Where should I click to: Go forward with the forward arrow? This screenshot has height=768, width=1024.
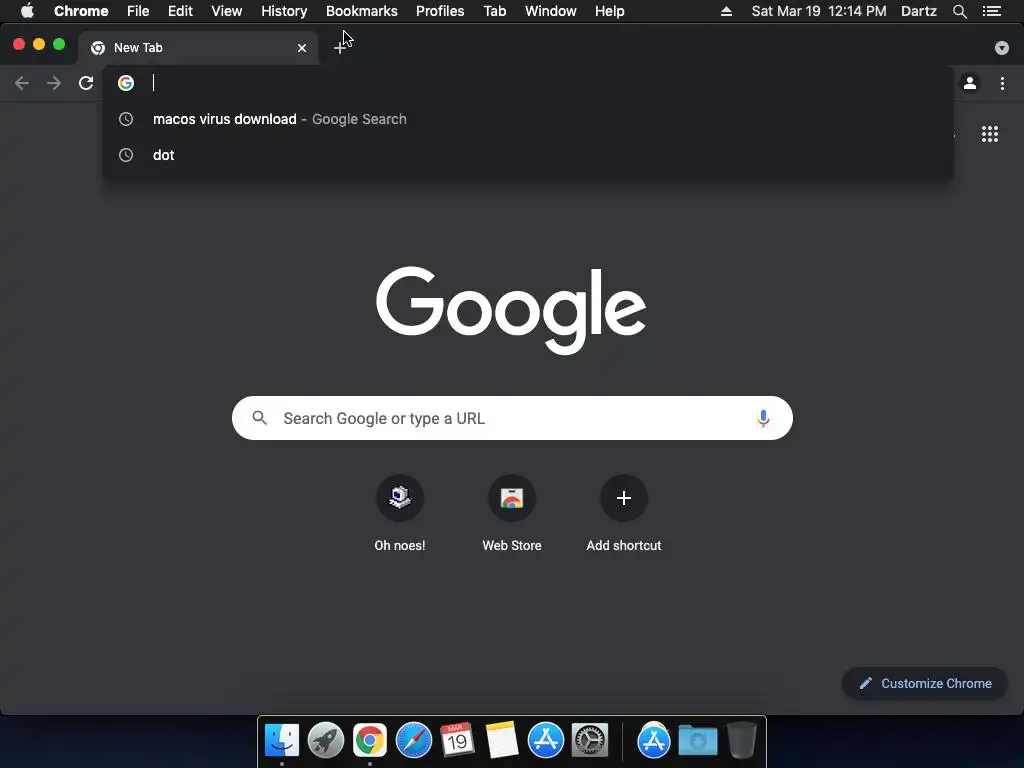pos(54,83)
